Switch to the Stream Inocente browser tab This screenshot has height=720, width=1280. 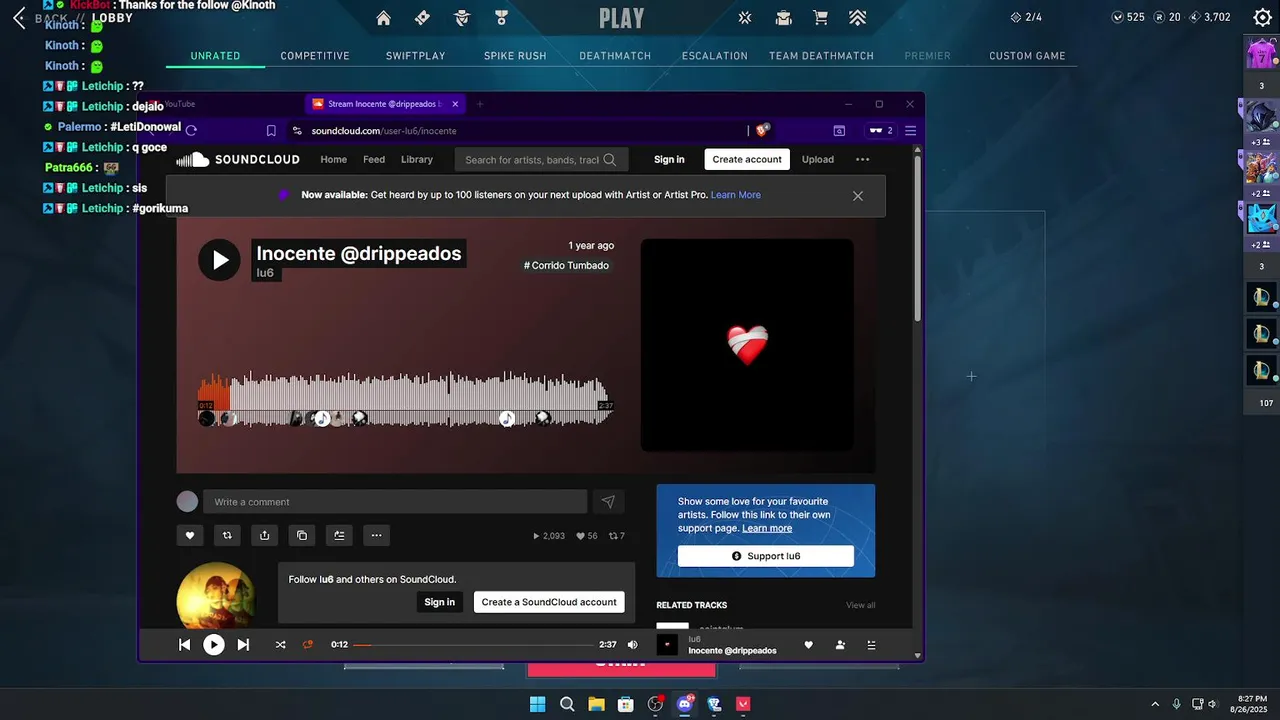tap(385, 104)
